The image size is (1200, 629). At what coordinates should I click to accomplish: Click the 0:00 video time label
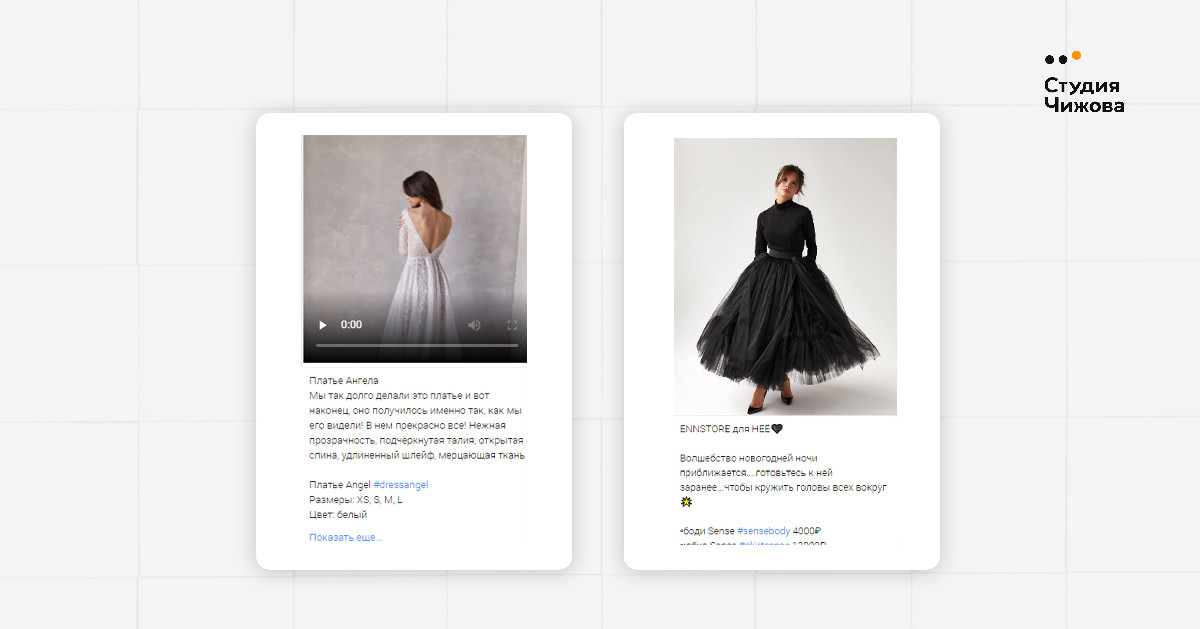[x=351, y=325]
